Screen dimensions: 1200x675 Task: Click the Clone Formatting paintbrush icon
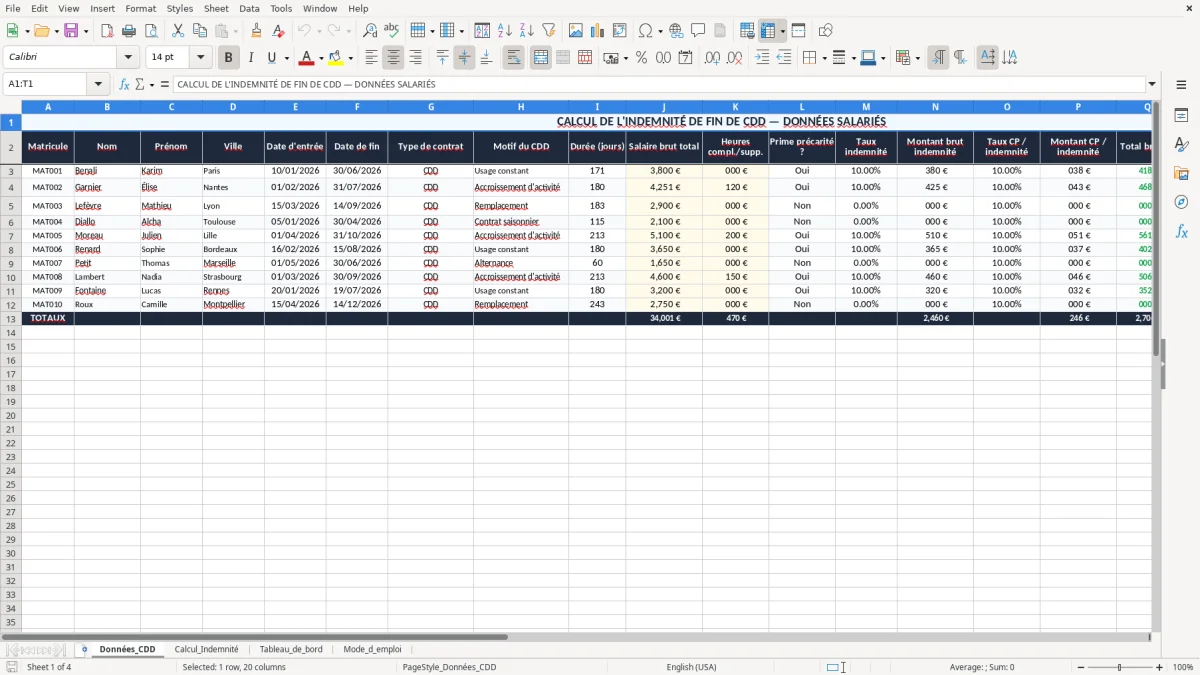(257, 31)
